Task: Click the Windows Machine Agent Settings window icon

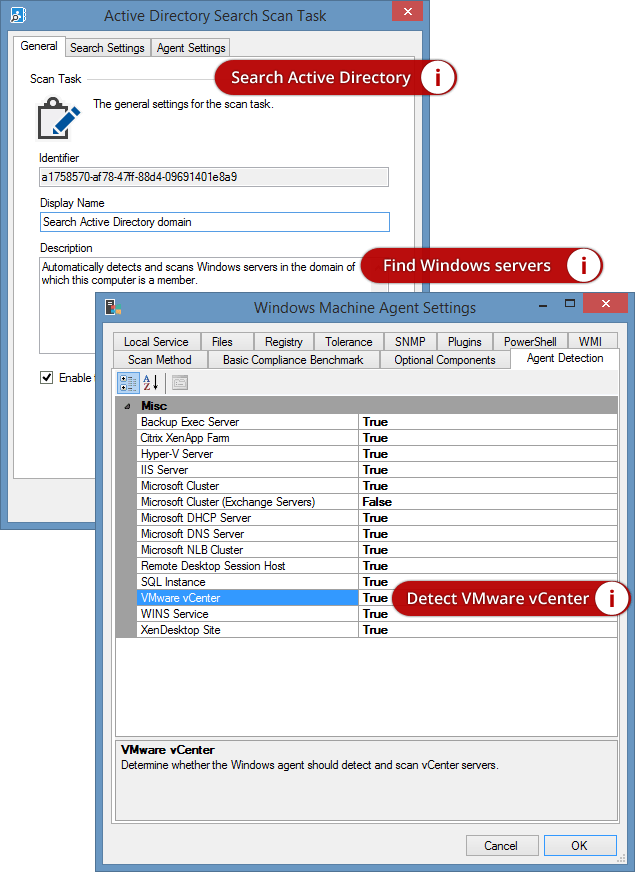Action: click(x=113, y=307)
